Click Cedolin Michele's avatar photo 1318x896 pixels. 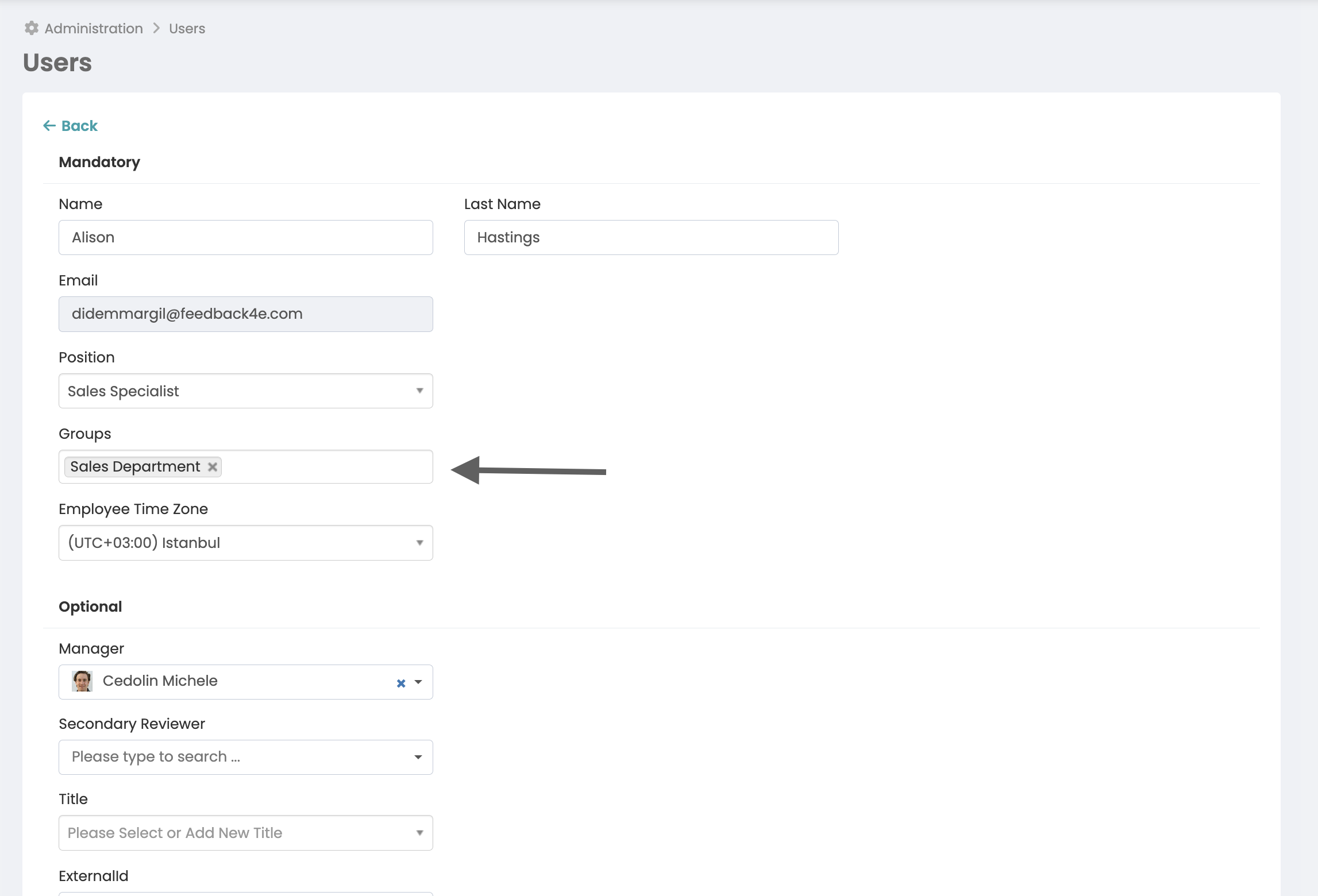click(82, 681)
